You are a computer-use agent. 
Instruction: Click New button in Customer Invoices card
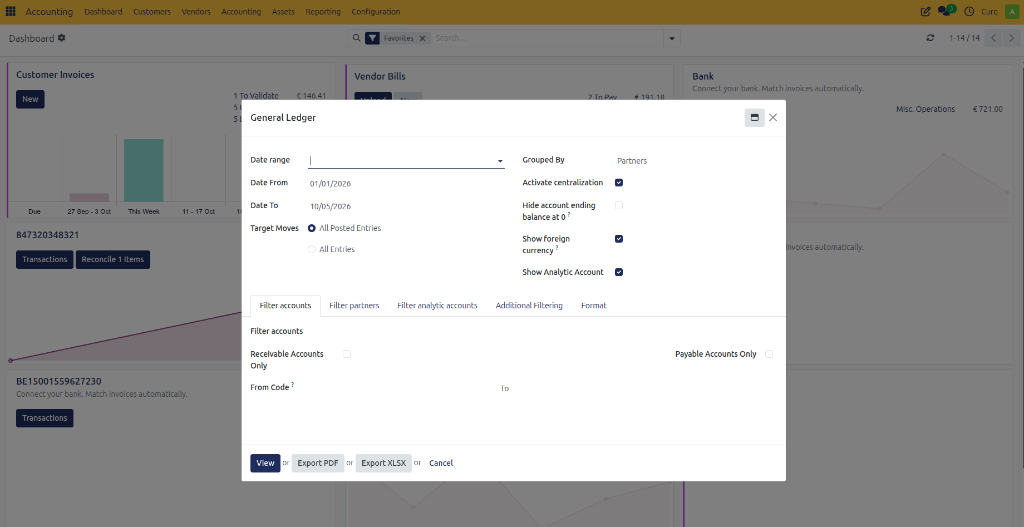pos(30,99)
